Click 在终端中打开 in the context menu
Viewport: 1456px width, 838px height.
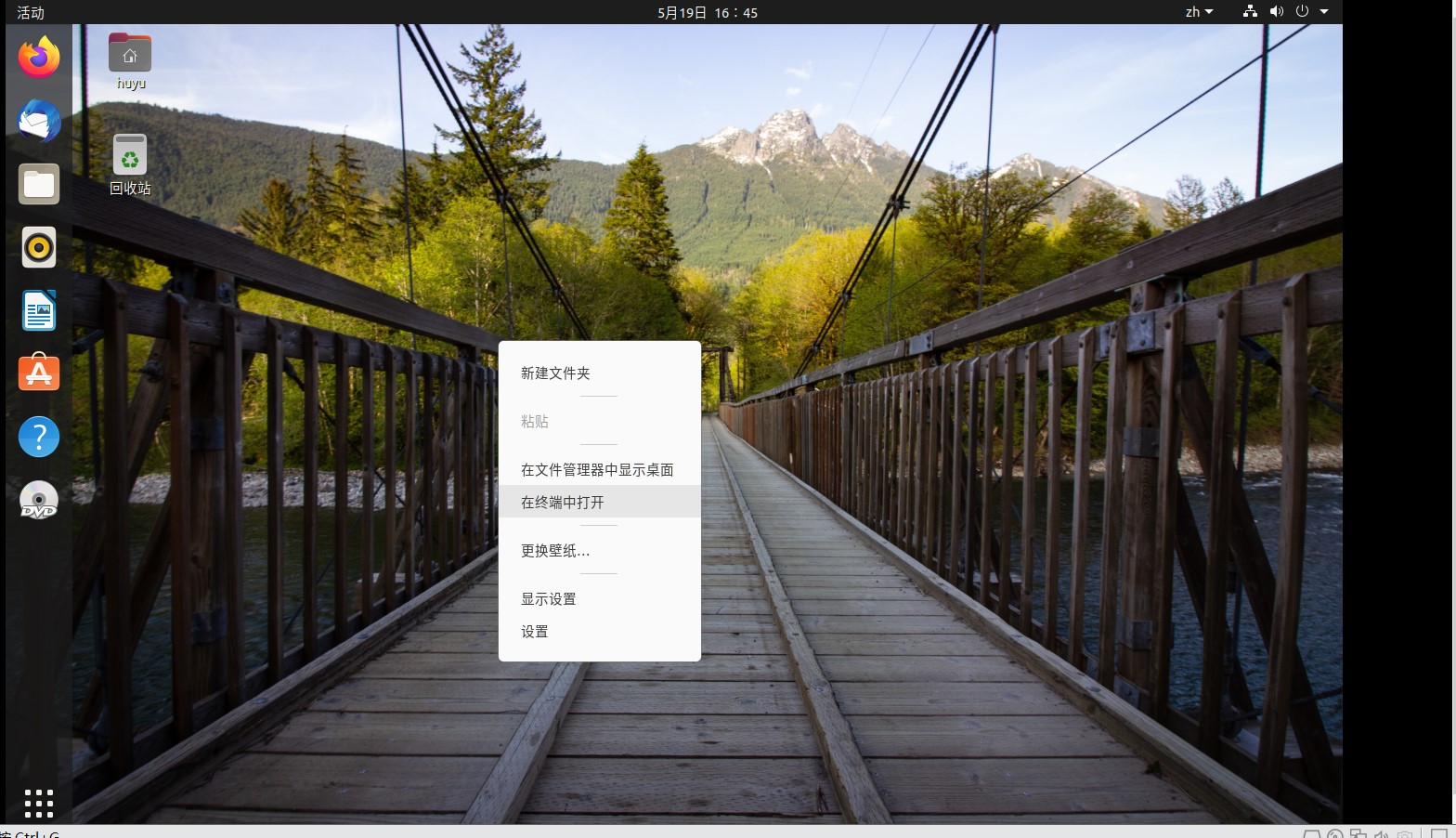click(600, 502)
